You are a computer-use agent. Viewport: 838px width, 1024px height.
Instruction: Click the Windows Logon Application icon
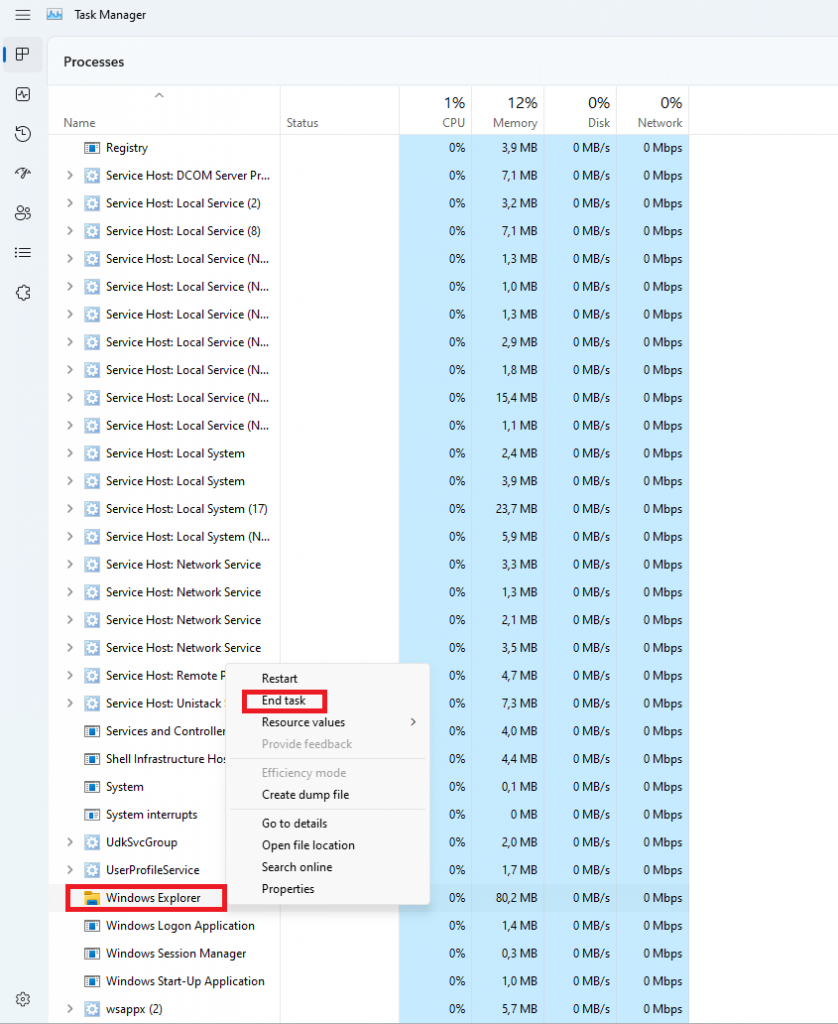[x=92, y=925]
